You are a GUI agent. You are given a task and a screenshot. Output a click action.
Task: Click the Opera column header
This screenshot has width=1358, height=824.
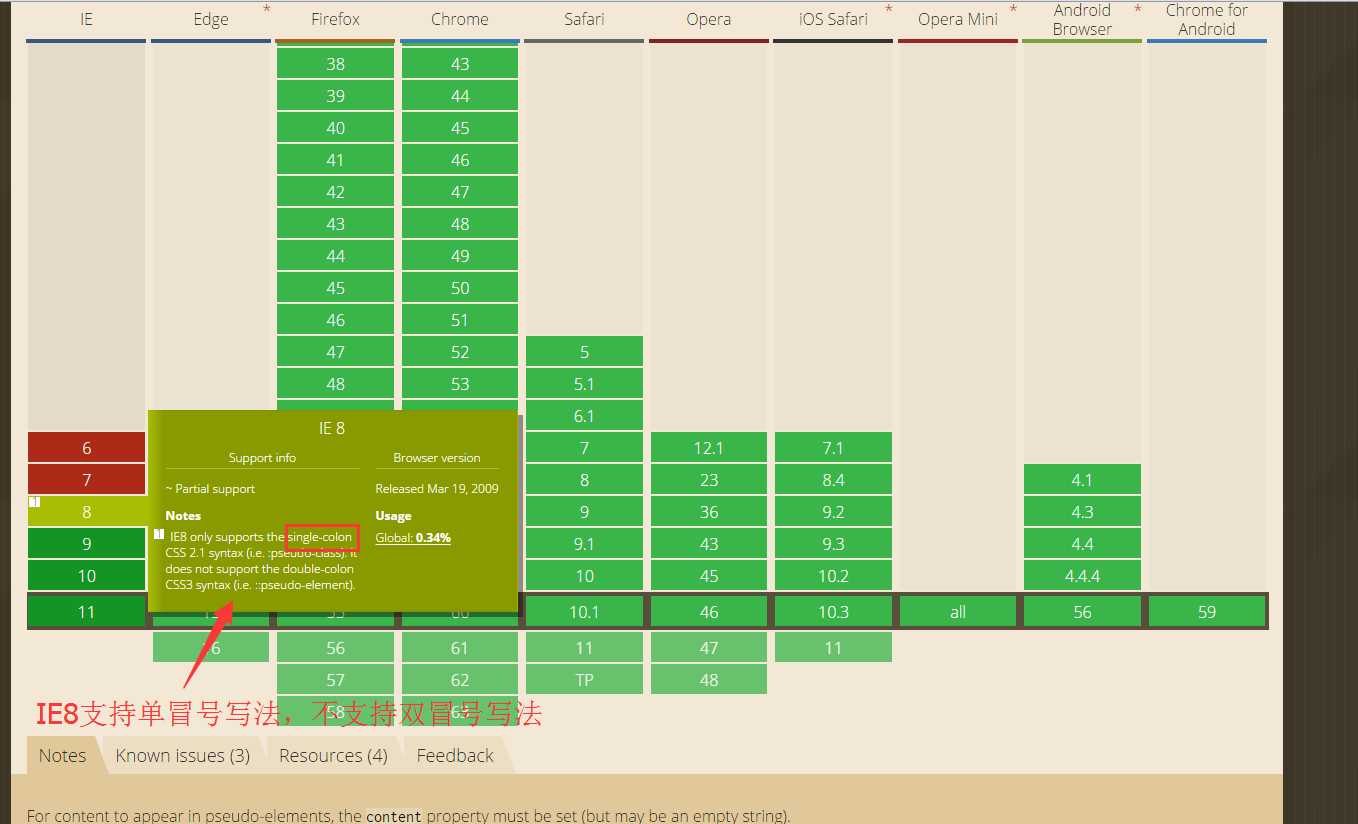pos(709,19)
